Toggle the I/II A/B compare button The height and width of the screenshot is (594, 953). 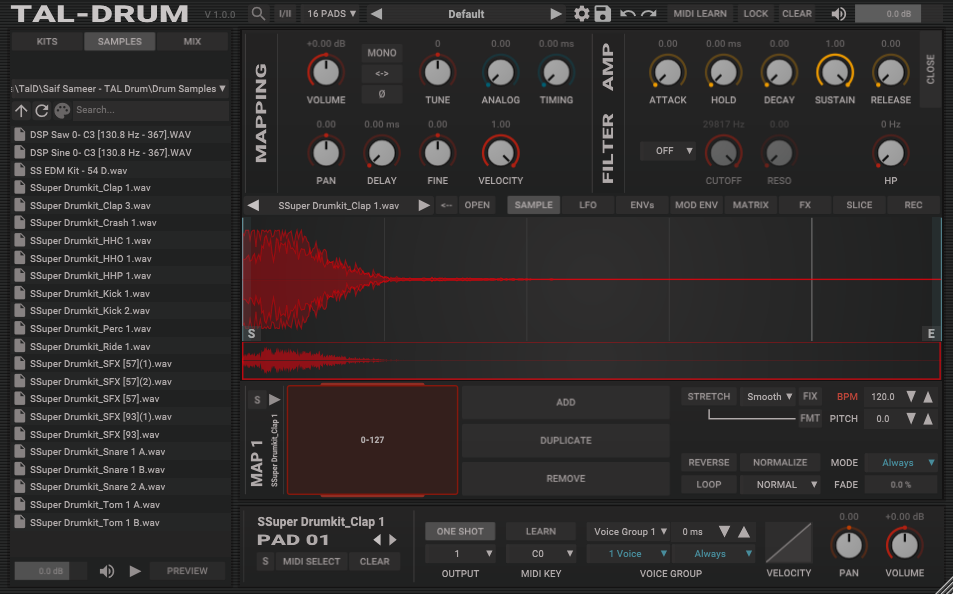click(285, 13)
